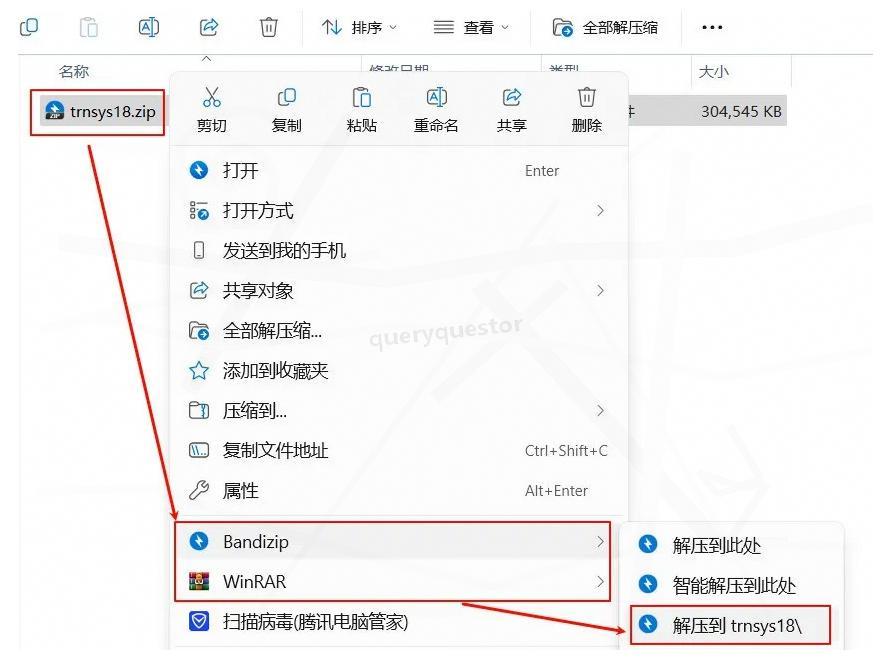Select the trnsys18.zip file
This screenshot has height=661, width=892.
coord(97,112)
